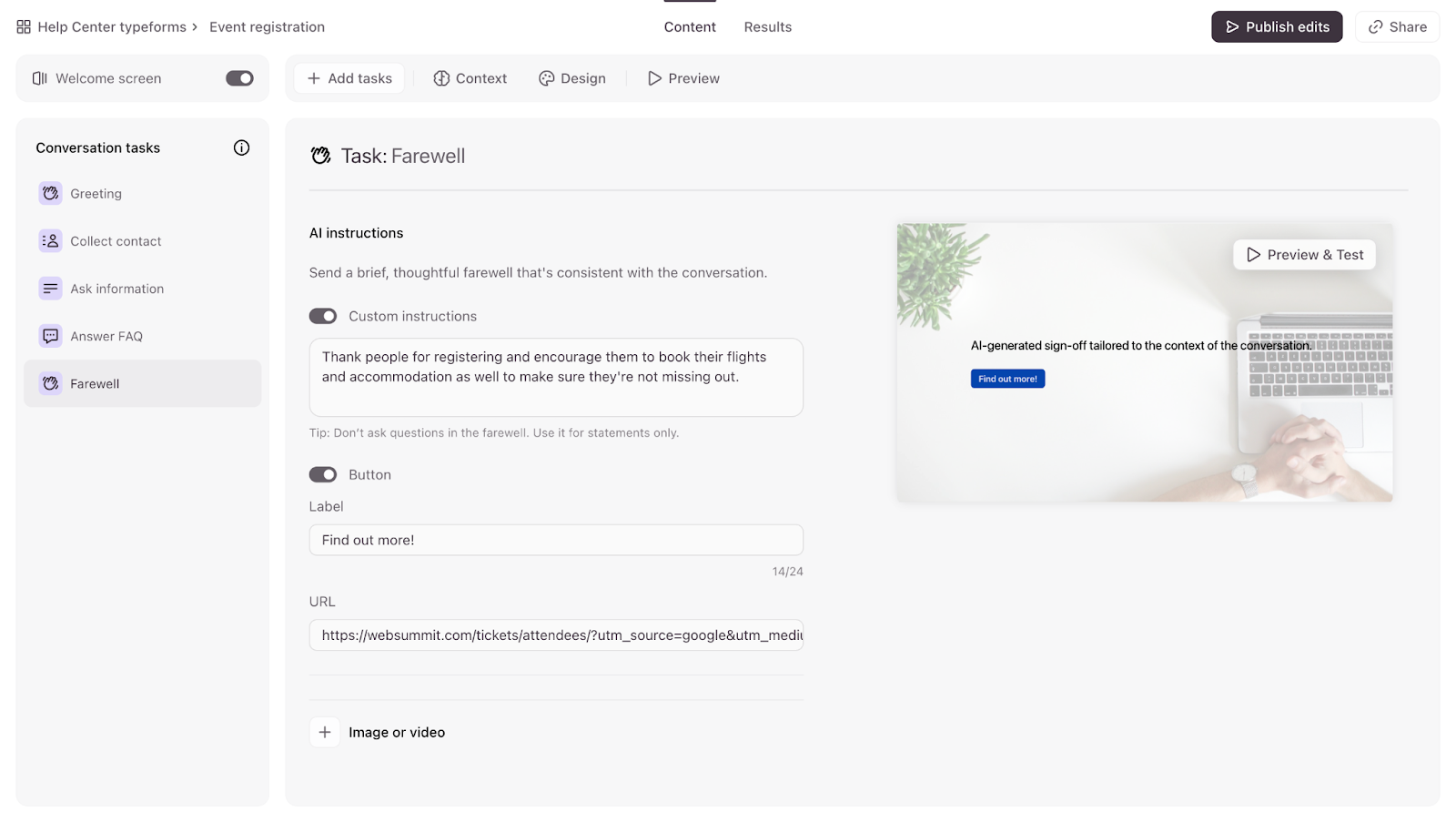Open the Add tasks menu
This screenshot has width=1456, height=822.
click(x=349, y=78)
